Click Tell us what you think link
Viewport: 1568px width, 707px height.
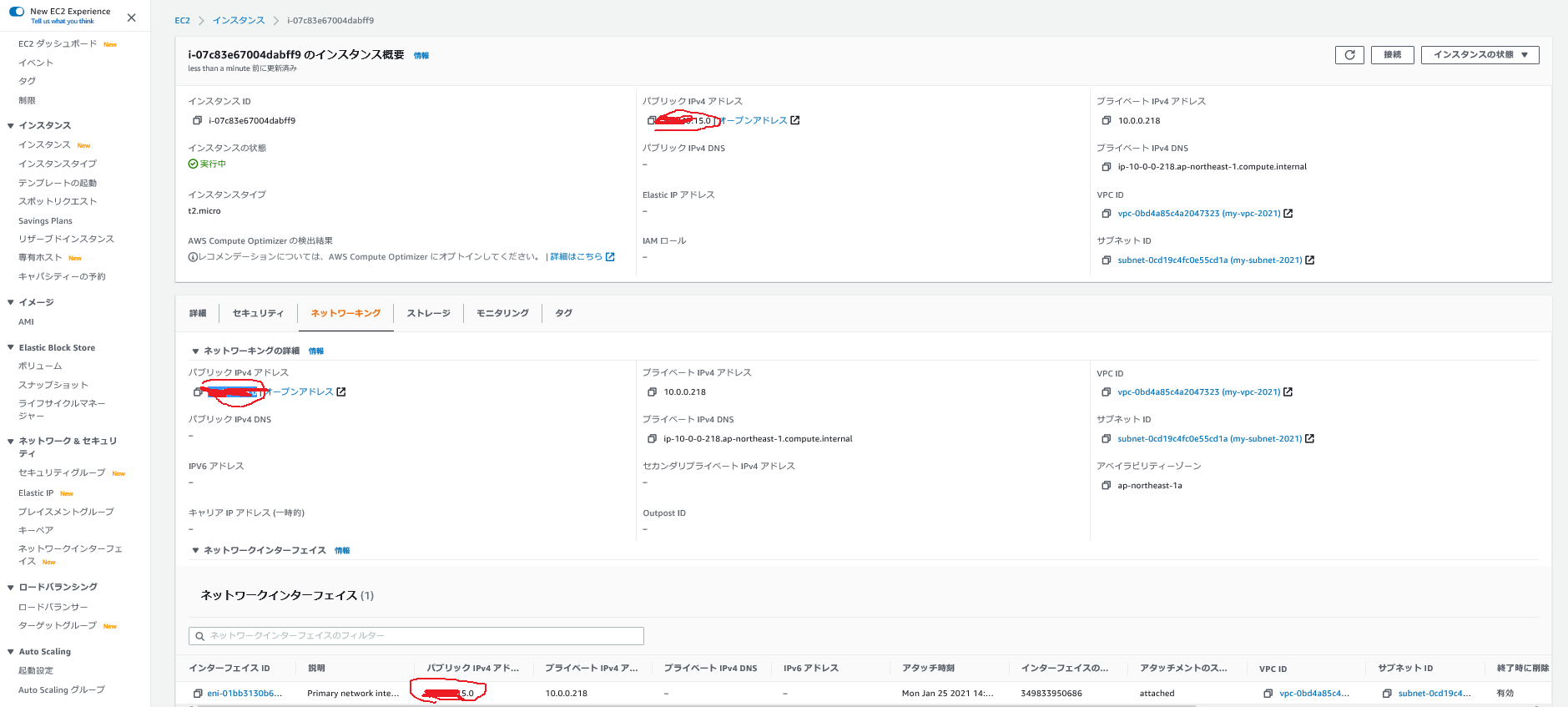pyautogui.click(x=63, y=22)
